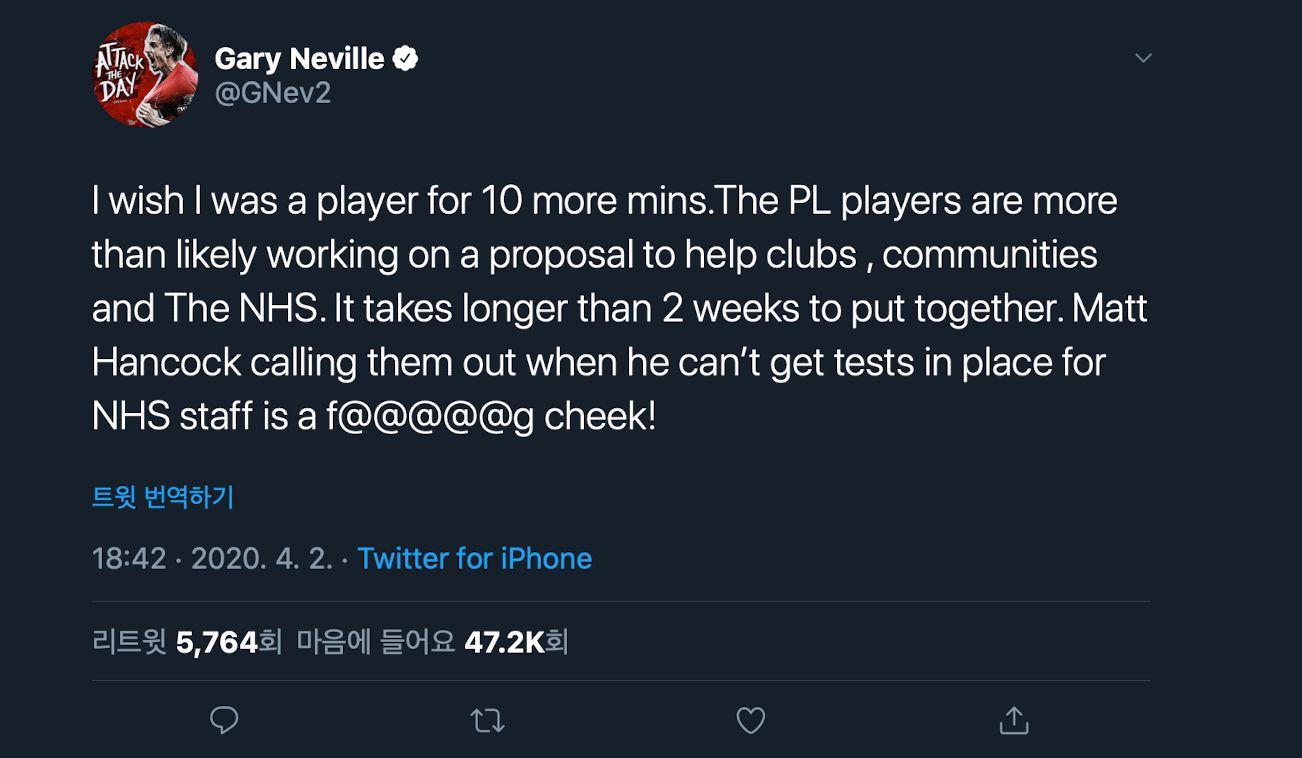Click the reply speech bubble icon
1302x758 pixels.
(225, 720)
